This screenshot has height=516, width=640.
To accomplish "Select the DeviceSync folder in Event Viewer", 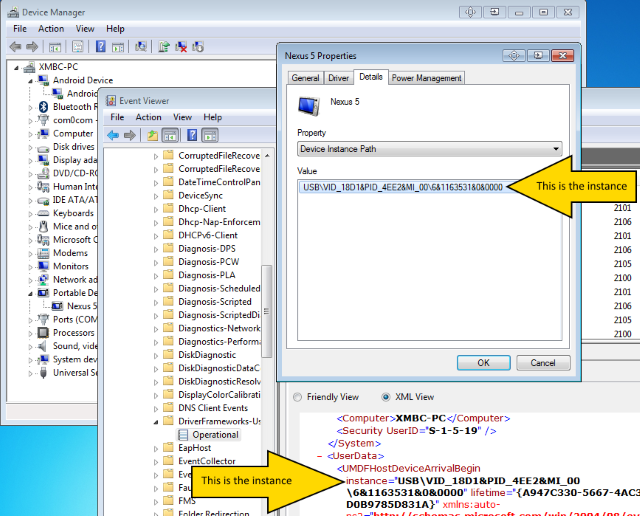I will (x=200, y=196).
